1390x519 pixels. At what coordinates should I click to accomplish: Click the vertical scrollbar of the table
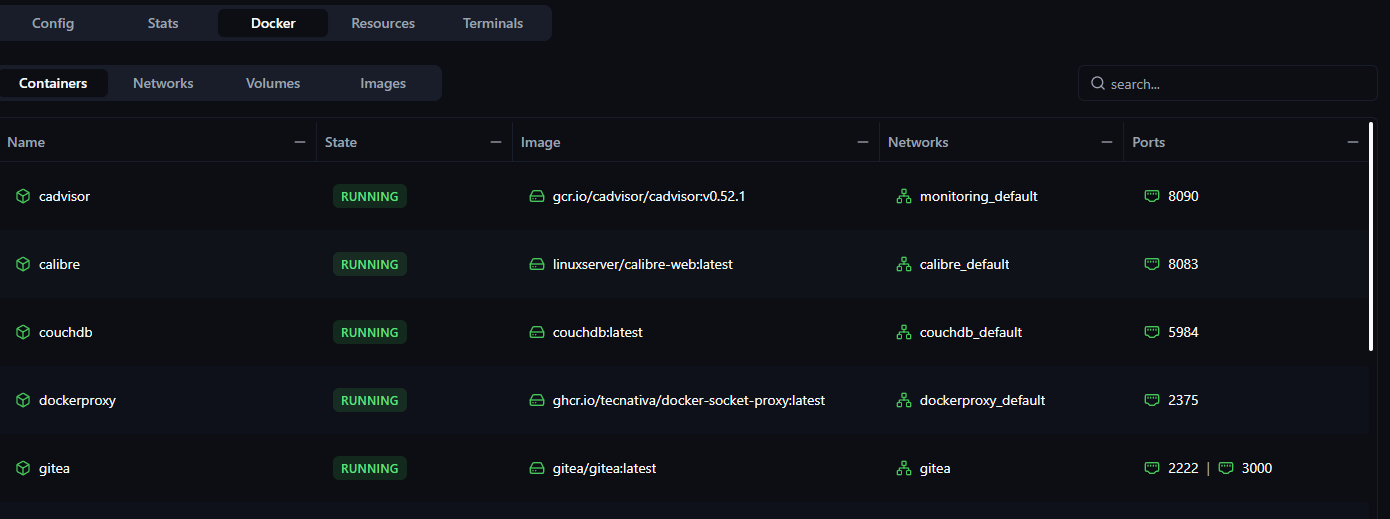coord(1371,236)
